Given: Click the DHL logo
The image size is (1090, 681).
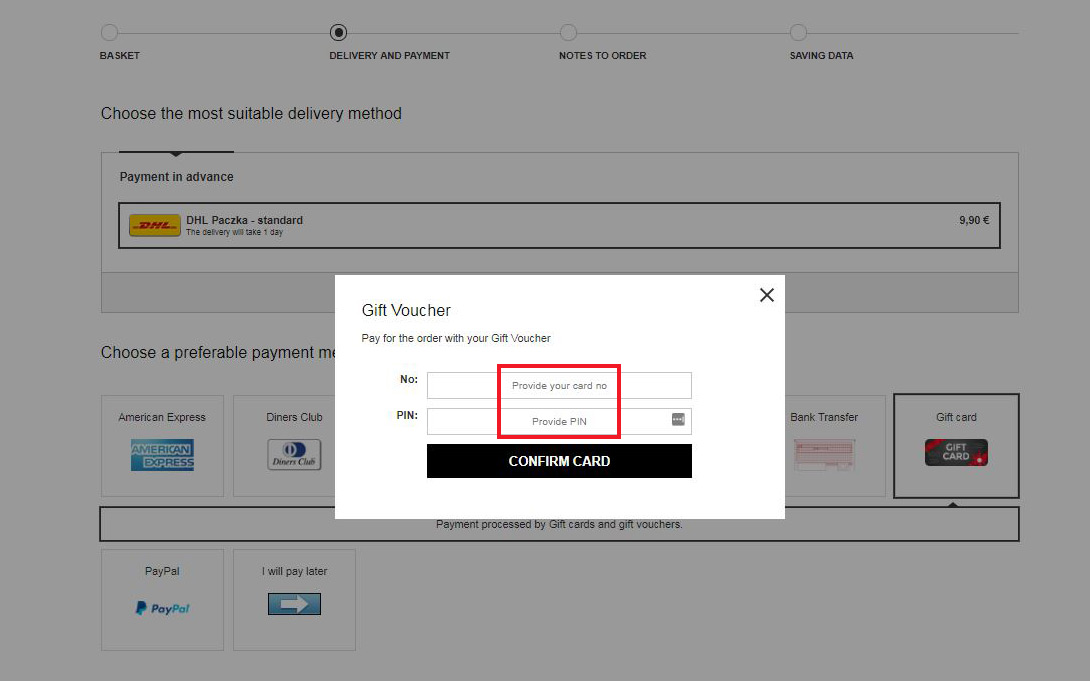Looking at the screenshot, I should tap(154, 225).
